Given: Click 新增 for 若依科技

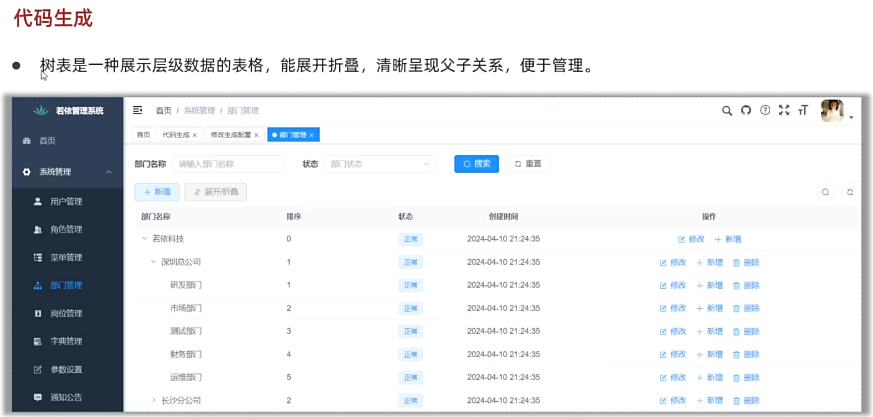Looking at the screenshot, I should [x=728, y=239].
